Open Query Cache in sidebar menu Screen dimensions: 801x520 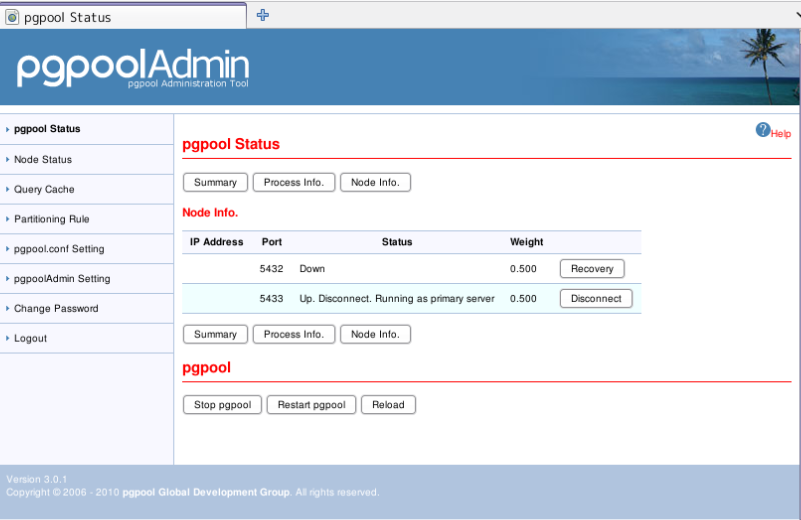[x=44, y=189]
